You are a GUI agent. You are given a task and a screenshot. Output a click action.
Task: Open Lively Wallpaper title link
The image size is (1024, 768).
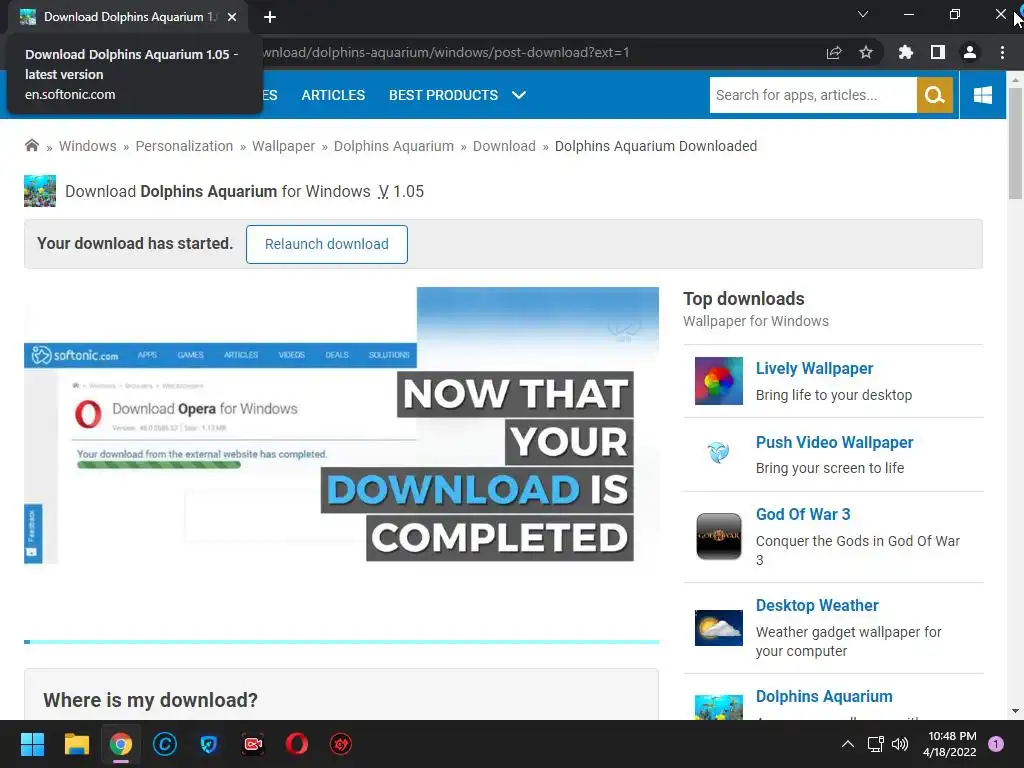tap(814, 368)
